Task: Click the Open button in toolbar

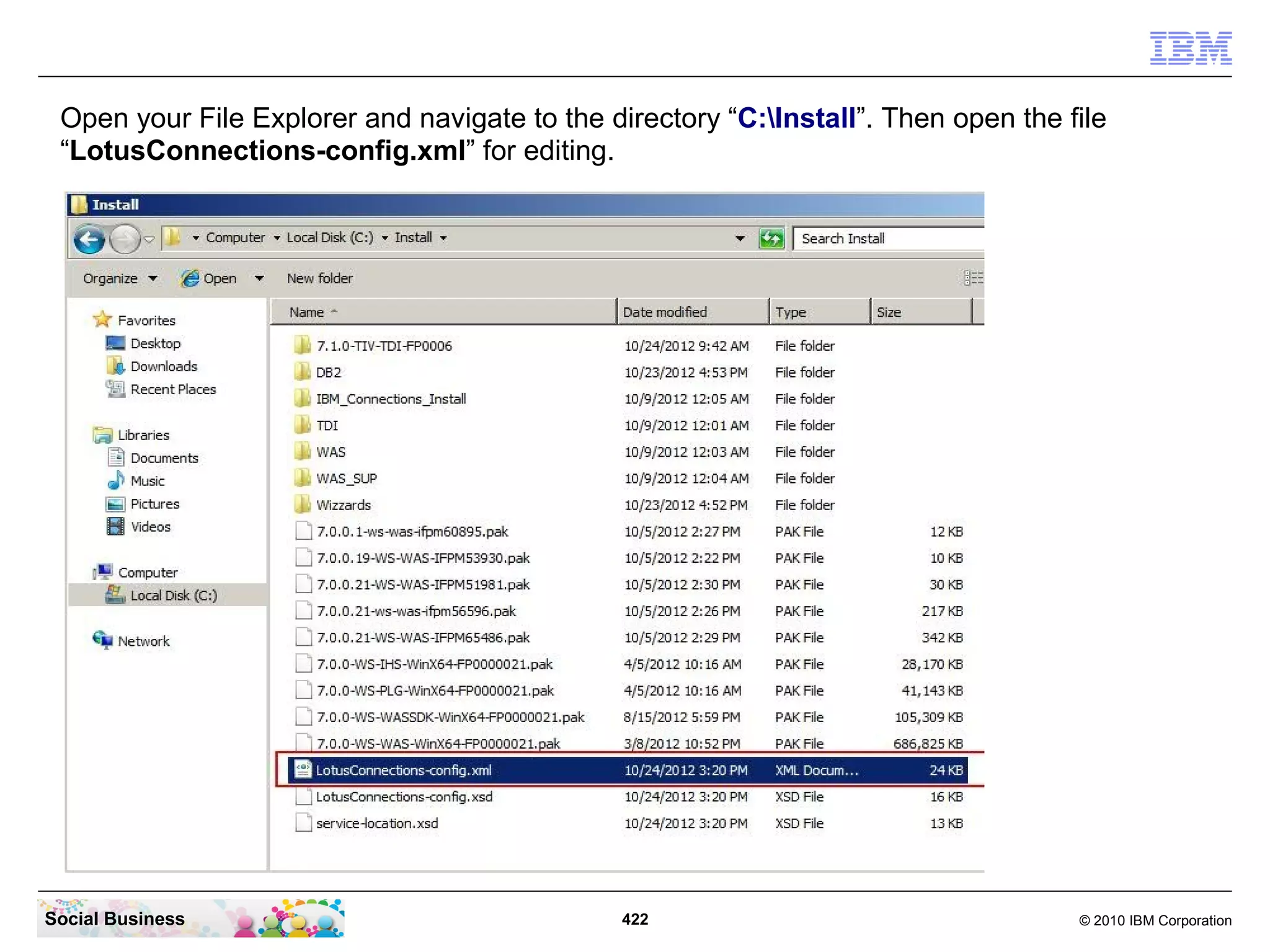Action: point(209,278)
